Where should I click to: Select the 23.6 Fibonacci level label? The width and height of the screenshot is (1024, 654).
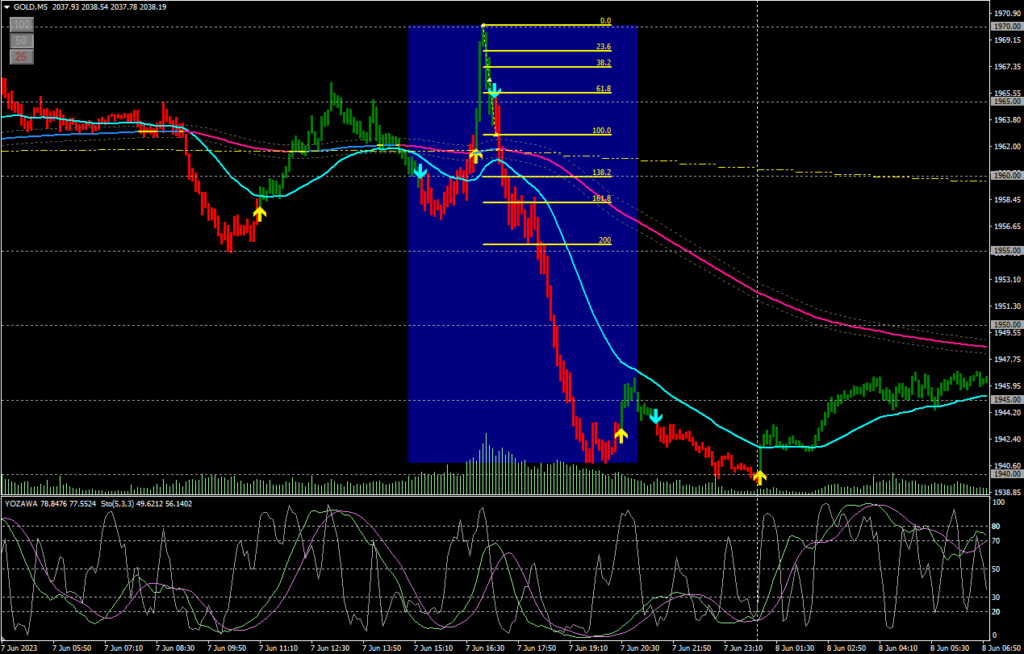[603, 46]
